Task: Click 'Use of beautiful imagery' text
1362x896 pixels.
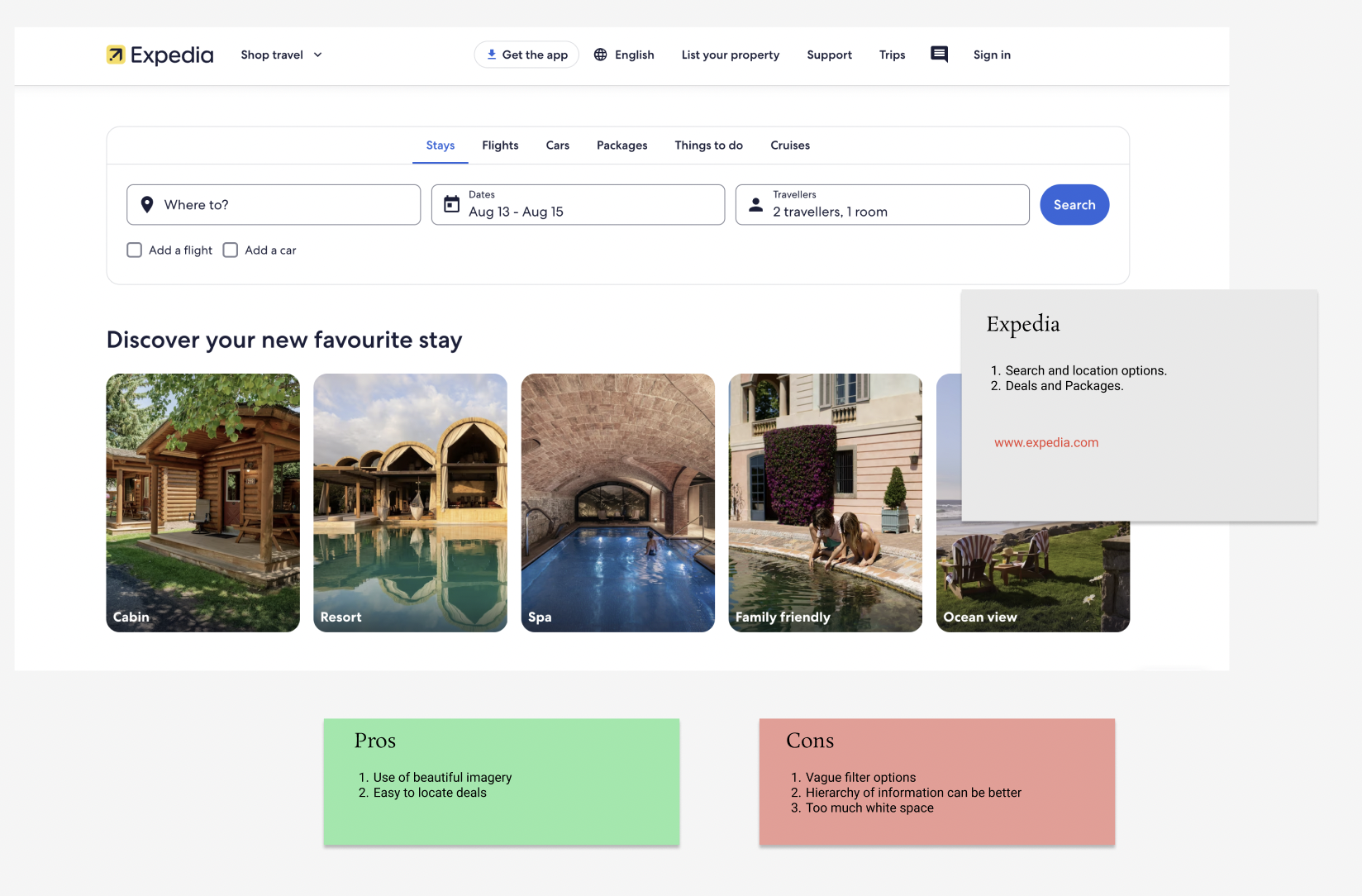Action: [x=442, y=777]
